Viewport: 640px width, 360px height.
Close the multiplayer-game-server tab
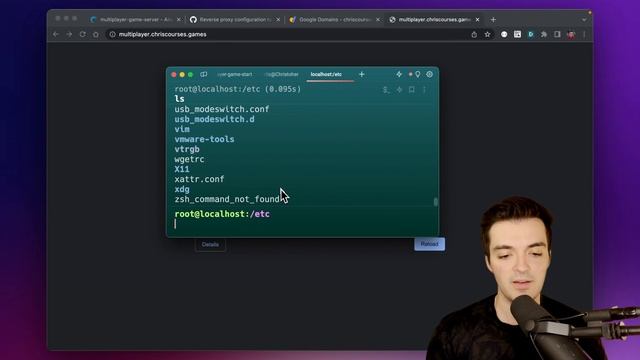click(179, 20)
